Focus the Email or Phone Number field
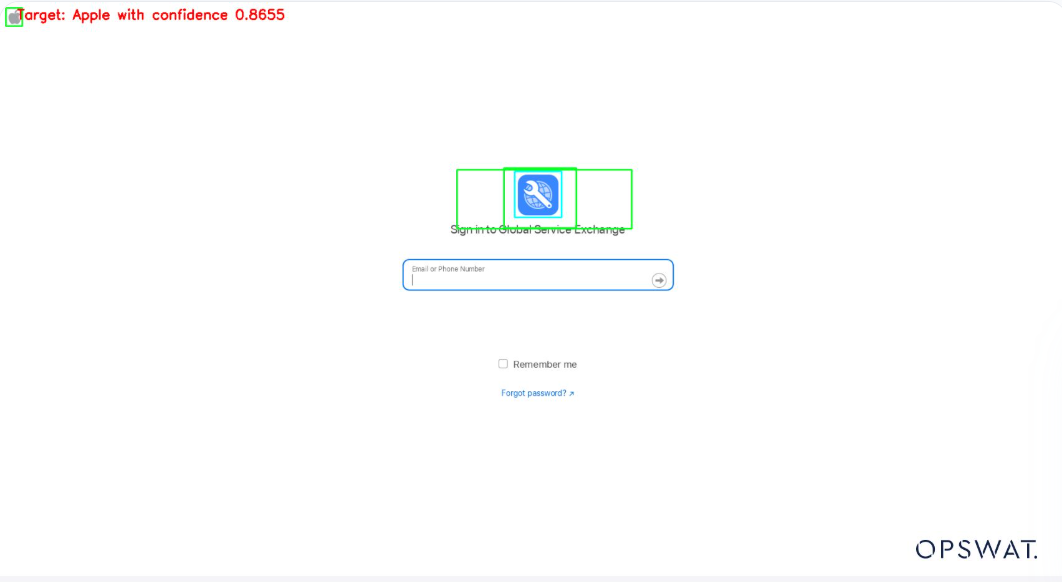Screen dimensions: 1062x582 pyautogui.click(x=538, y=275)
